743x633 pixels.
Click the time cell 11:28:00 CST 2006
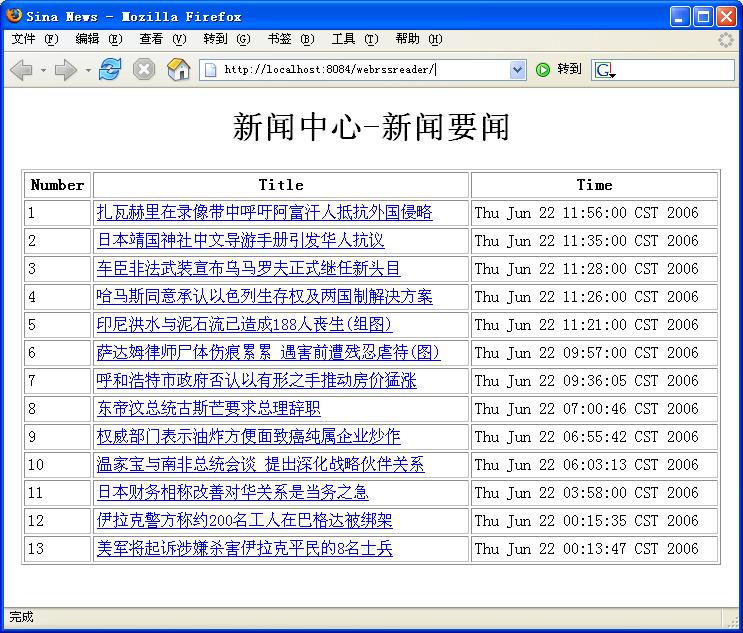pyautogui.click(x=594, y=269)
